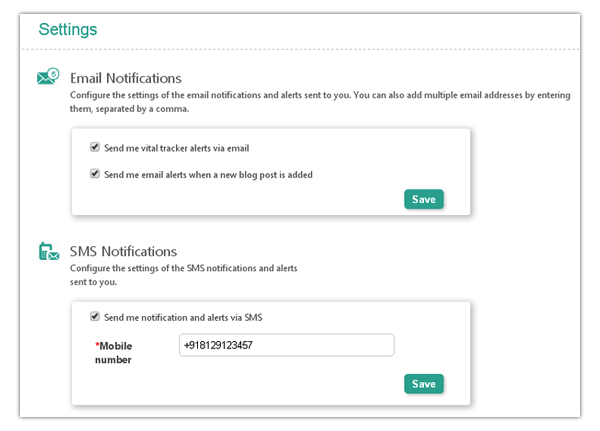
Task: Click the Email Notifications envelope icon
Action: click(x=48, y=77)
